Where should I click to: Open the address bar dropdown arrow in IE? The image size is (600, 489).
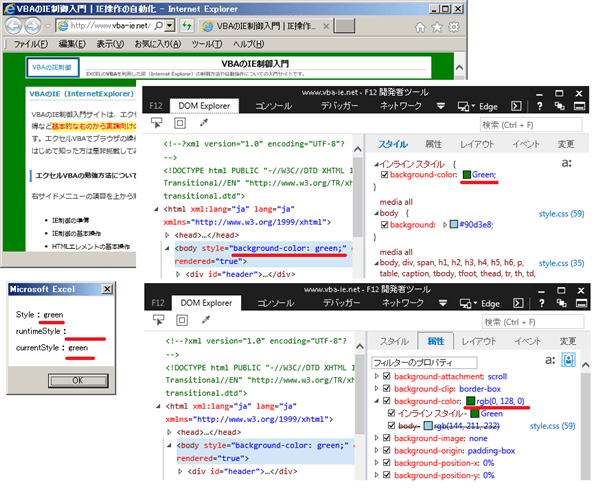(170, 26)
